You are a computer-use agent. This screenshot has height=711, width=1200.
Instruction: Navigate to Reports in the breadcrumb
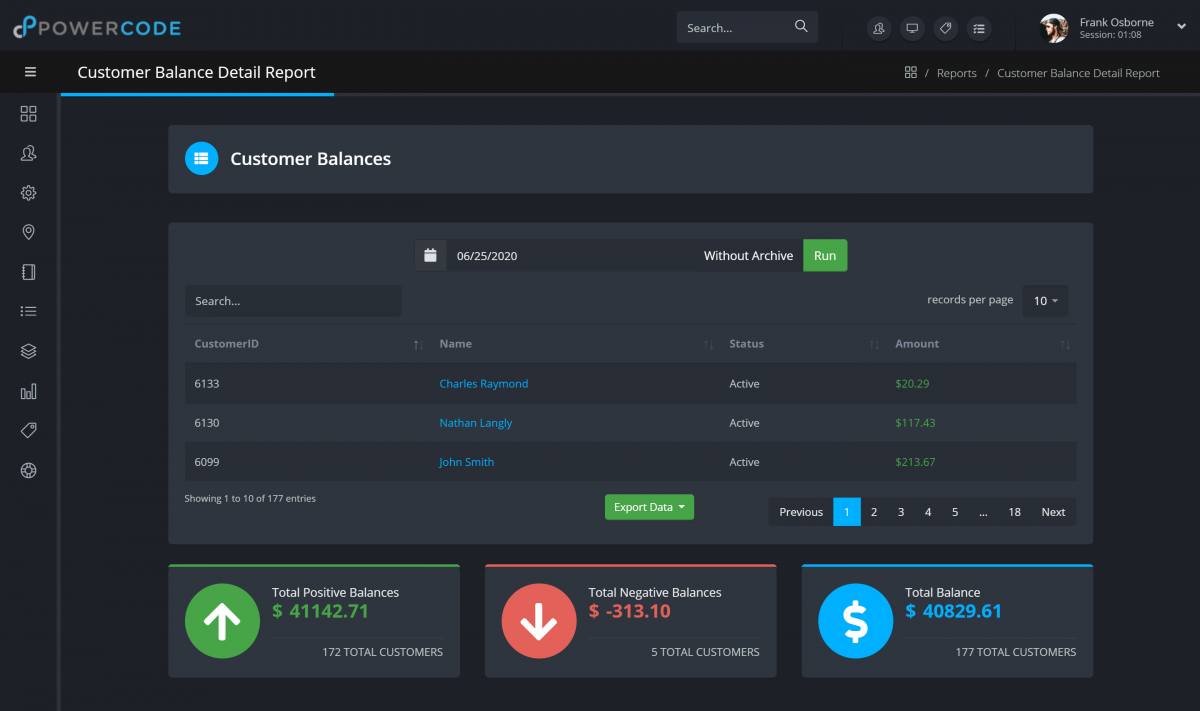(x=957, y=72)
